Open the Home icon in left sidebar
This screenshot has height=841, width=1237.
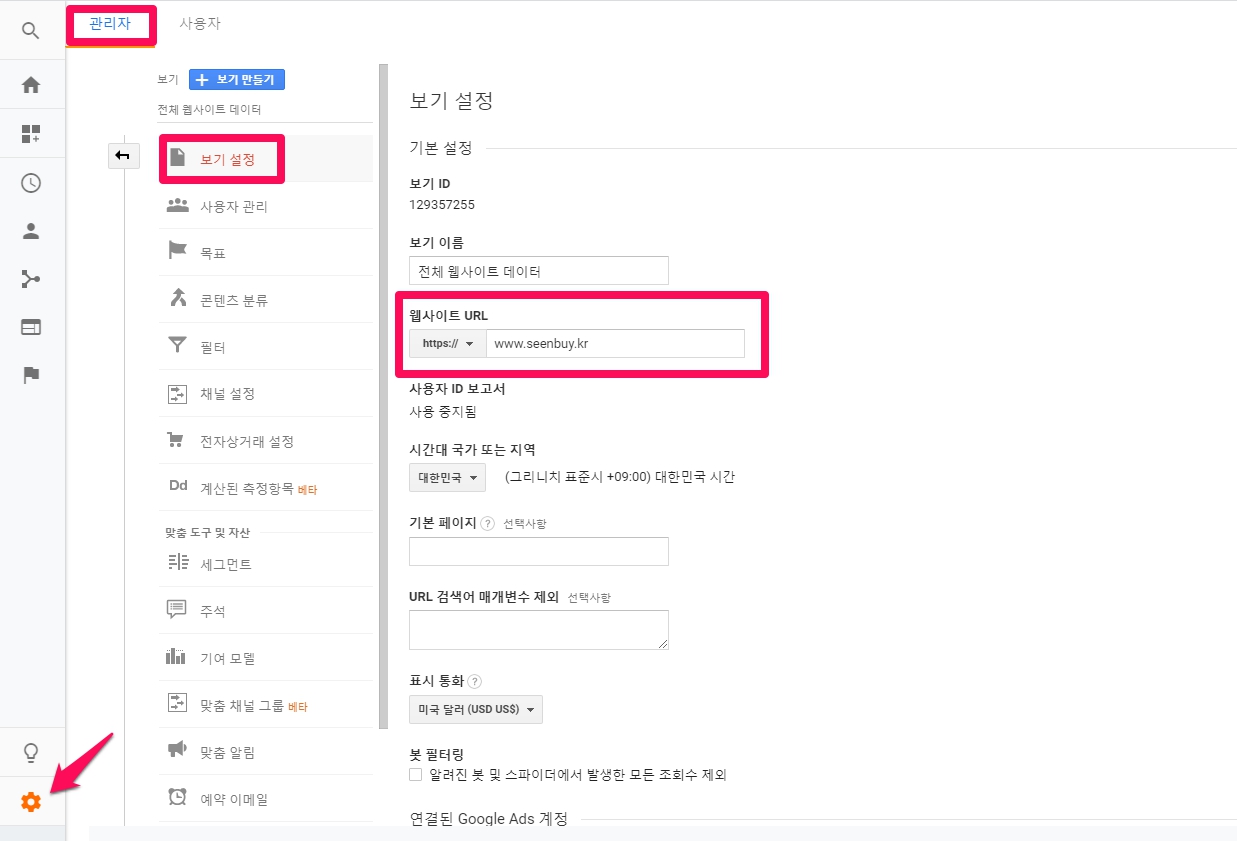31,85
